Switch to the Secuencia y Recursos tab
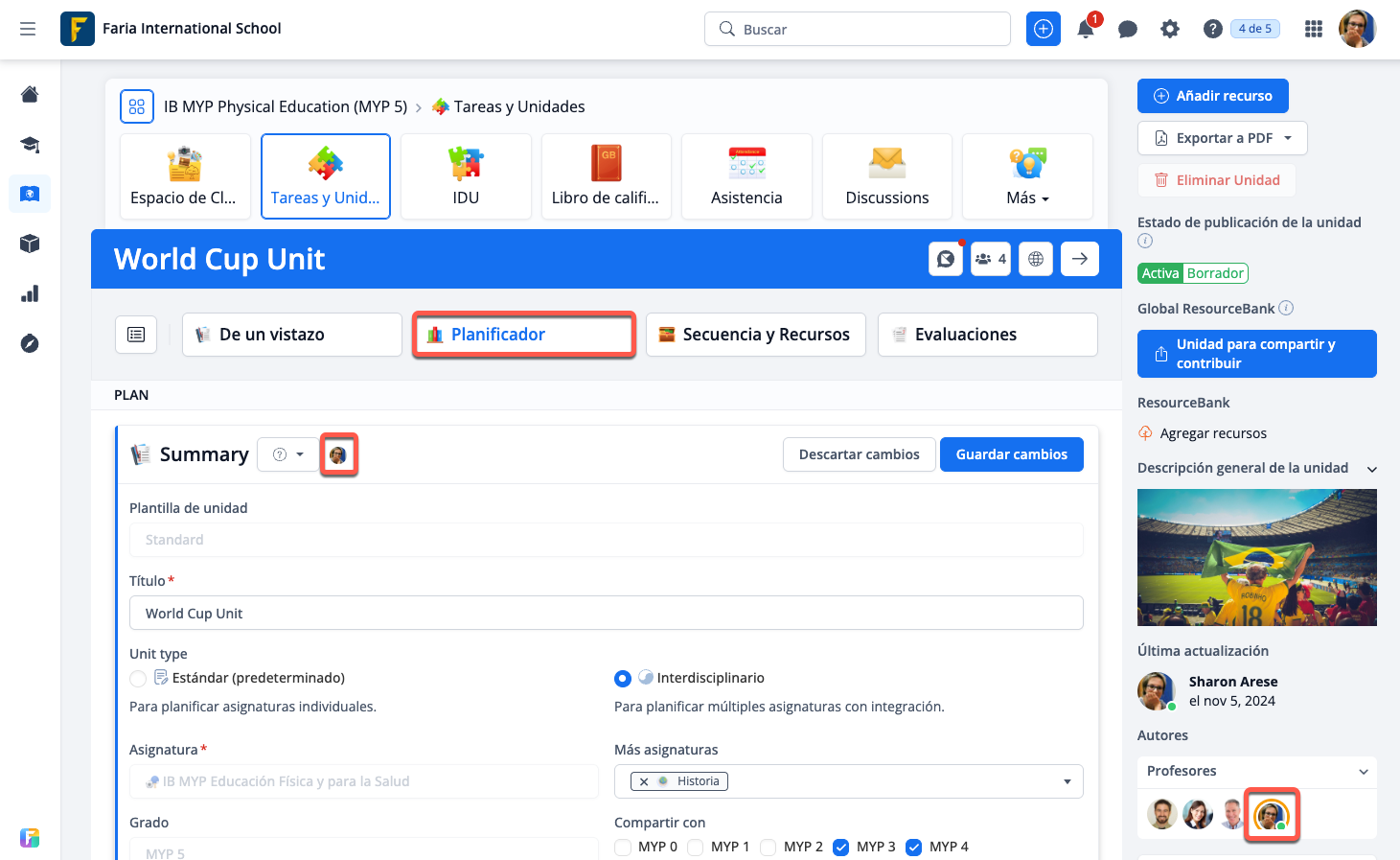 (x=755, y=335)
